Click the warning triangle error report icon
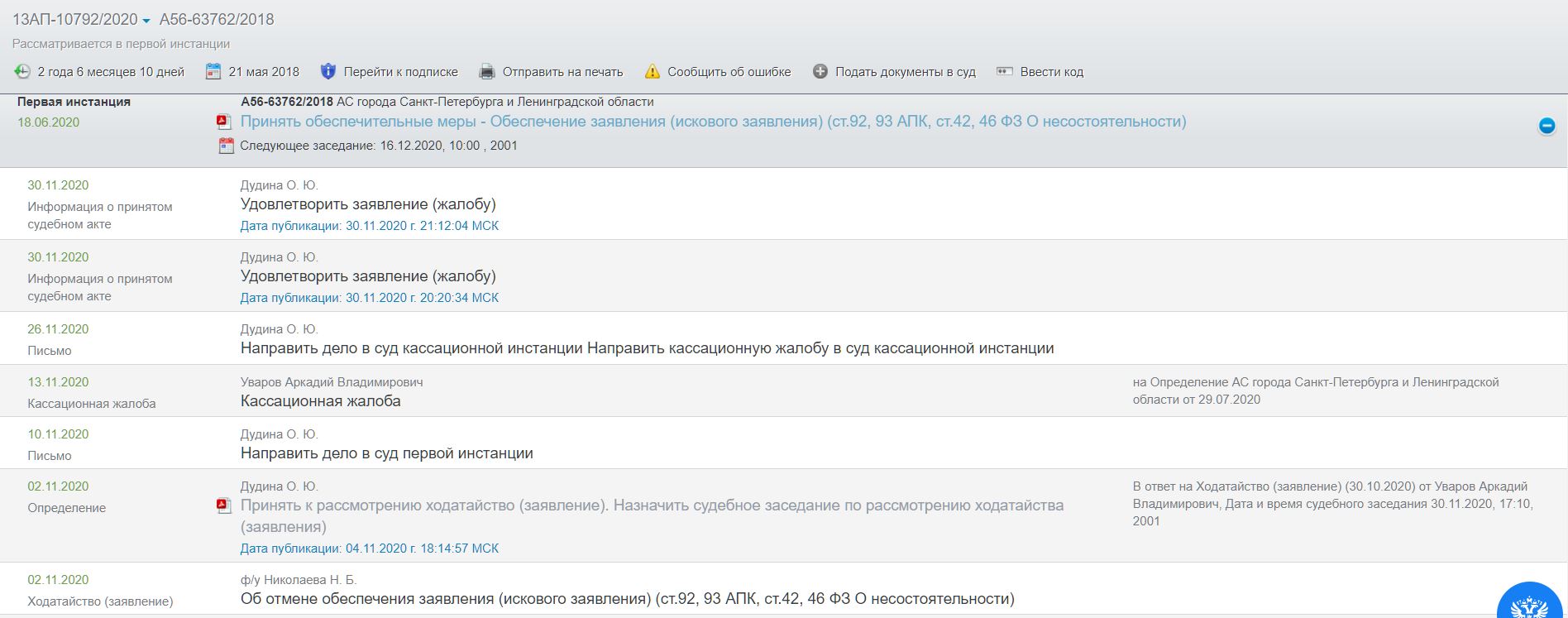 tap(653, 72)
